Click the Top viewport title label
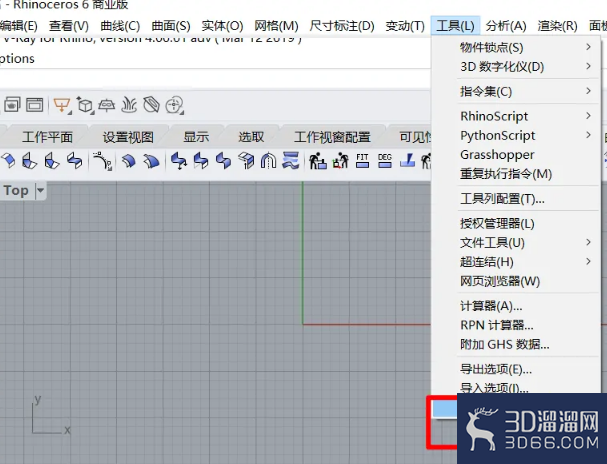Screen dimensions: 607x464 (16, 190)
